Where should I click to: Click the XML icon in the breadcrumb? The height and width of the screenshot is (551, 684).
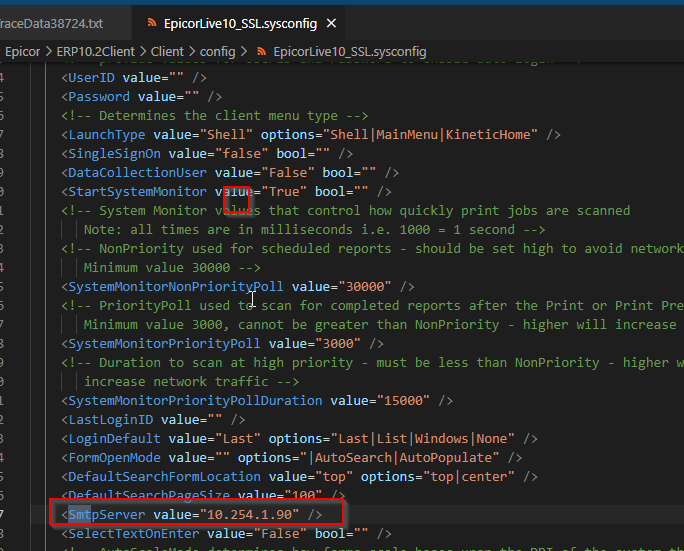tap(261, 51)
